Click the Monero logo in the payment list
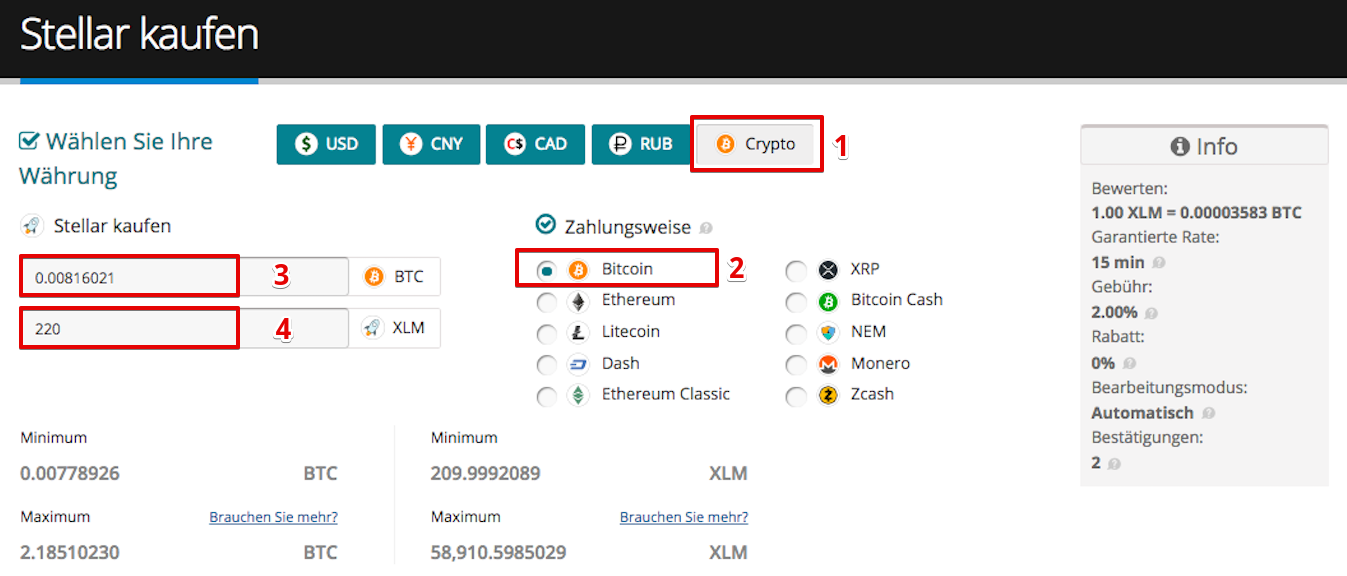 point(827,364)
